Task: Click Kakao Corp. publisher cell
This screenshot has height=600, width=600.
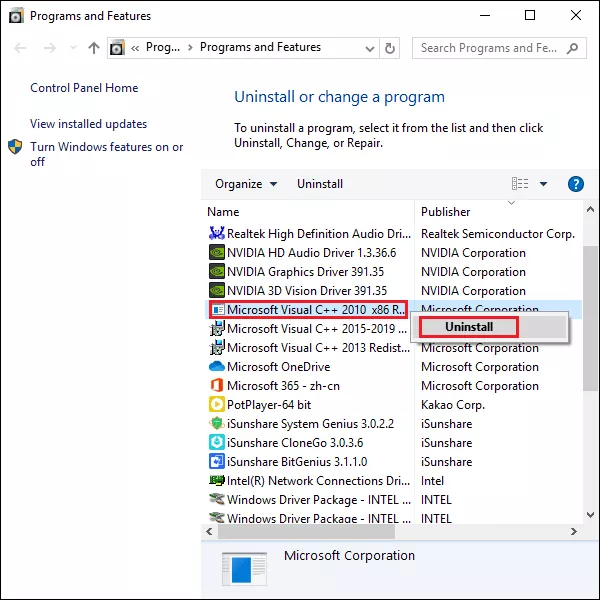Action: click(453, 404)
